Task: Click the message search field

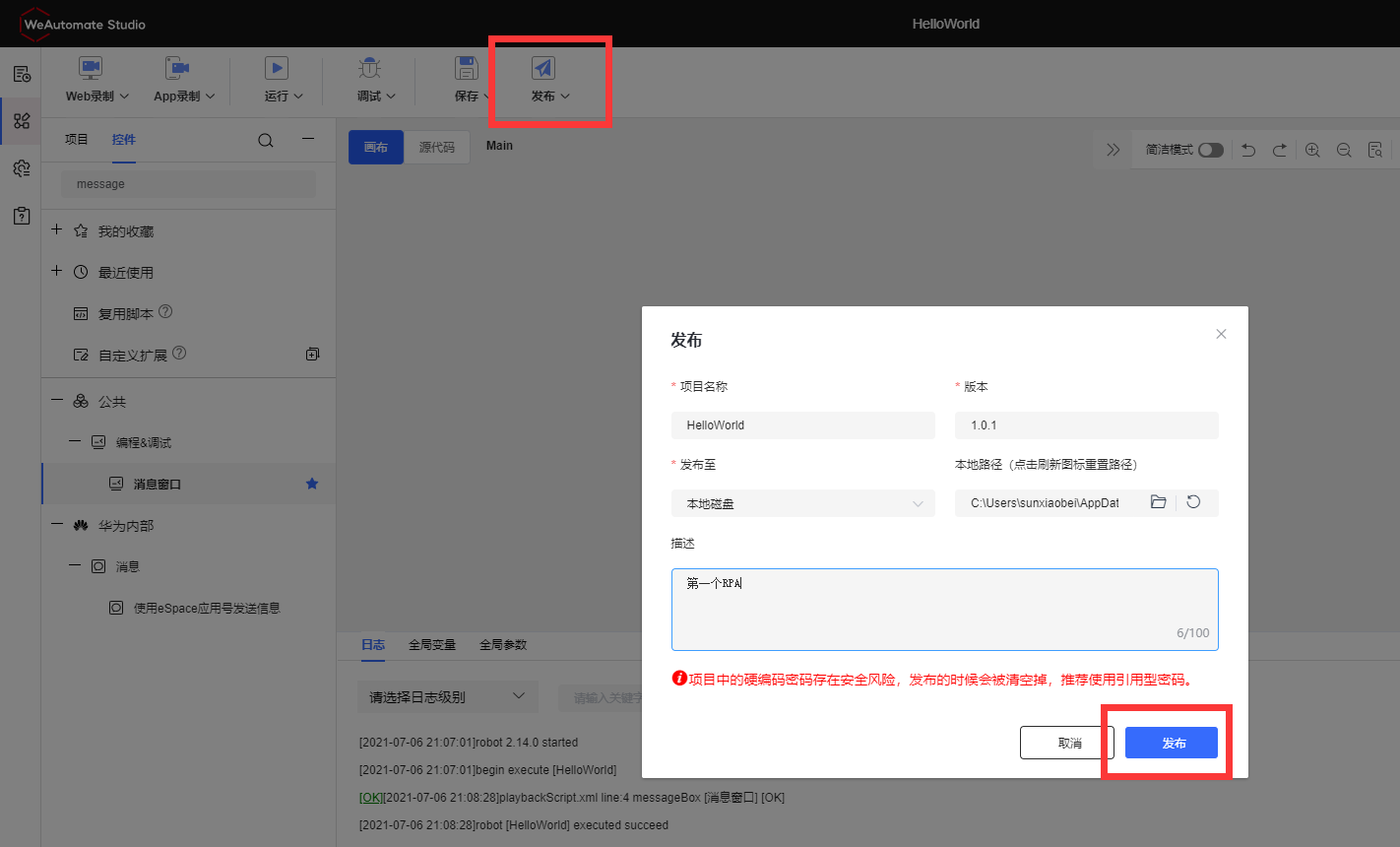Action: (x=188, y=184)
